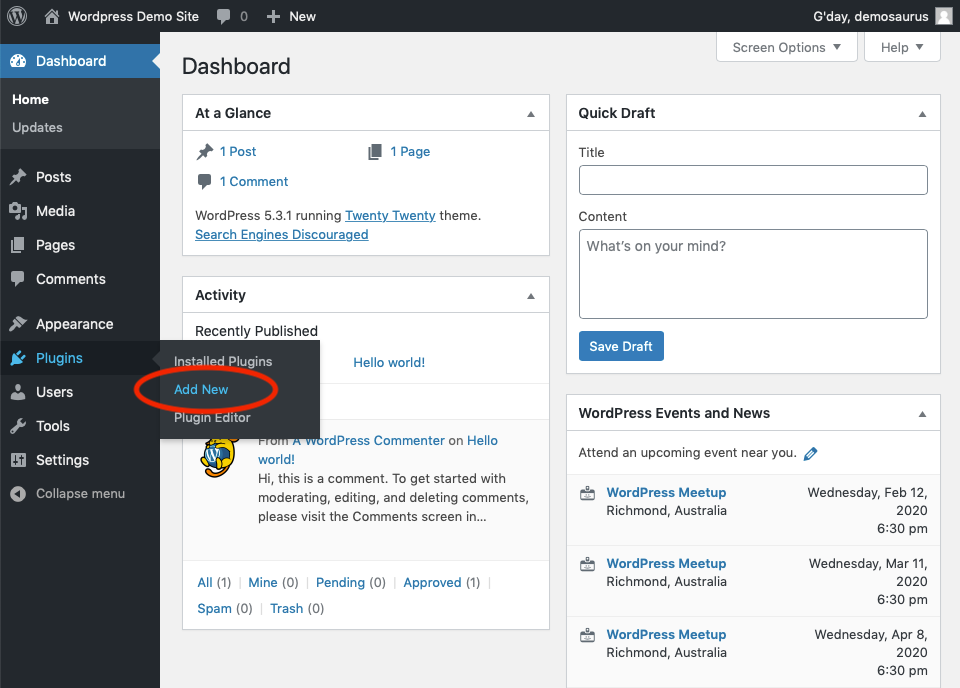Collapse the WordPress Events and News panel

pos(922,414)
